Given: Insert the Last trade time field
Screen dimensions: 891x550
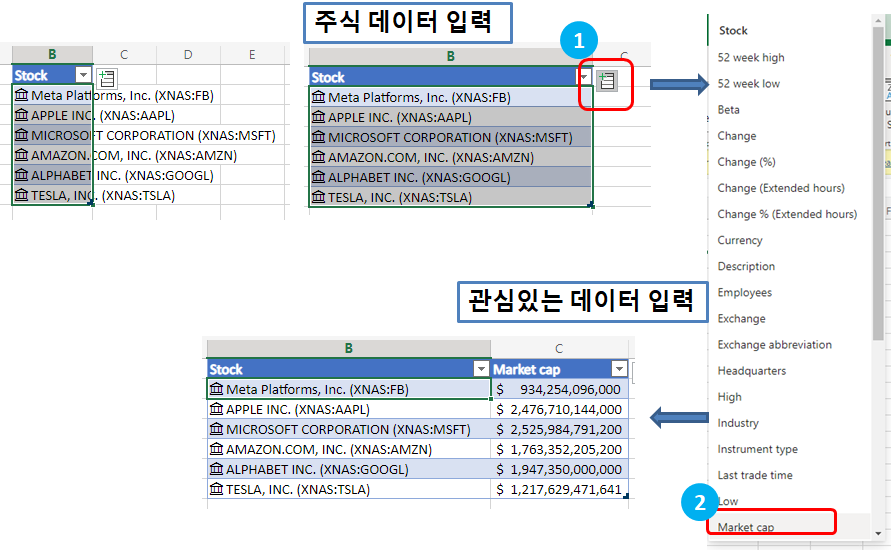Looking at the screenshot, I should [755, 476].
